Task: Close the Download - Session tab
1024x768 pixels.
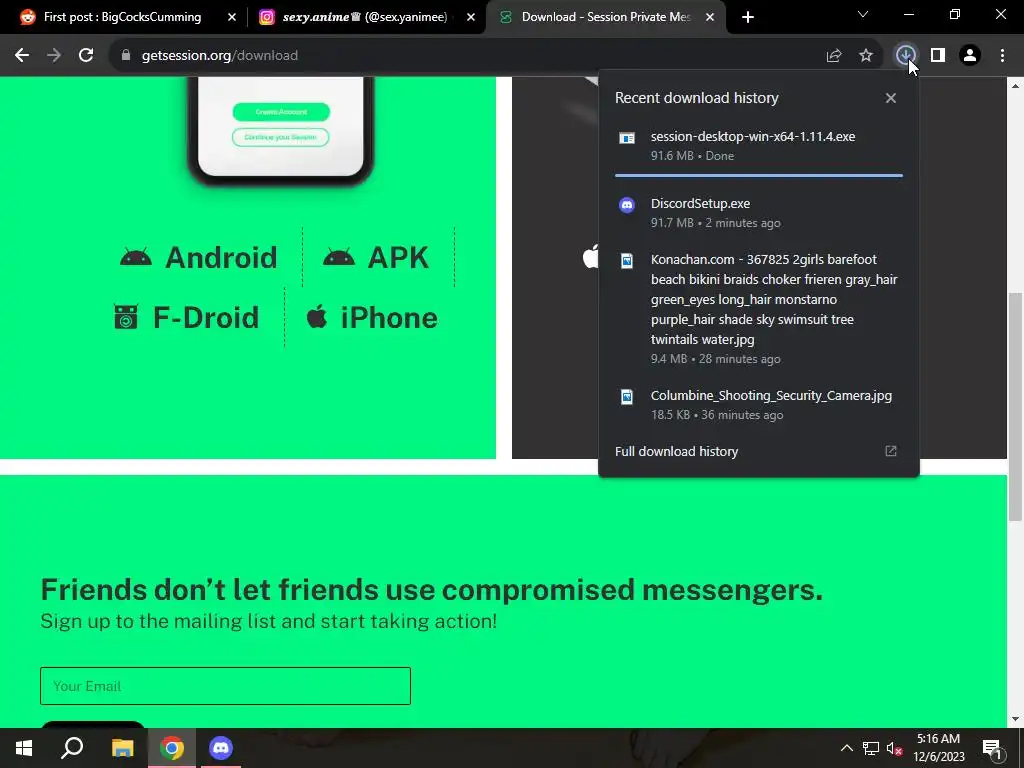Action: click(x=710, y=17)
